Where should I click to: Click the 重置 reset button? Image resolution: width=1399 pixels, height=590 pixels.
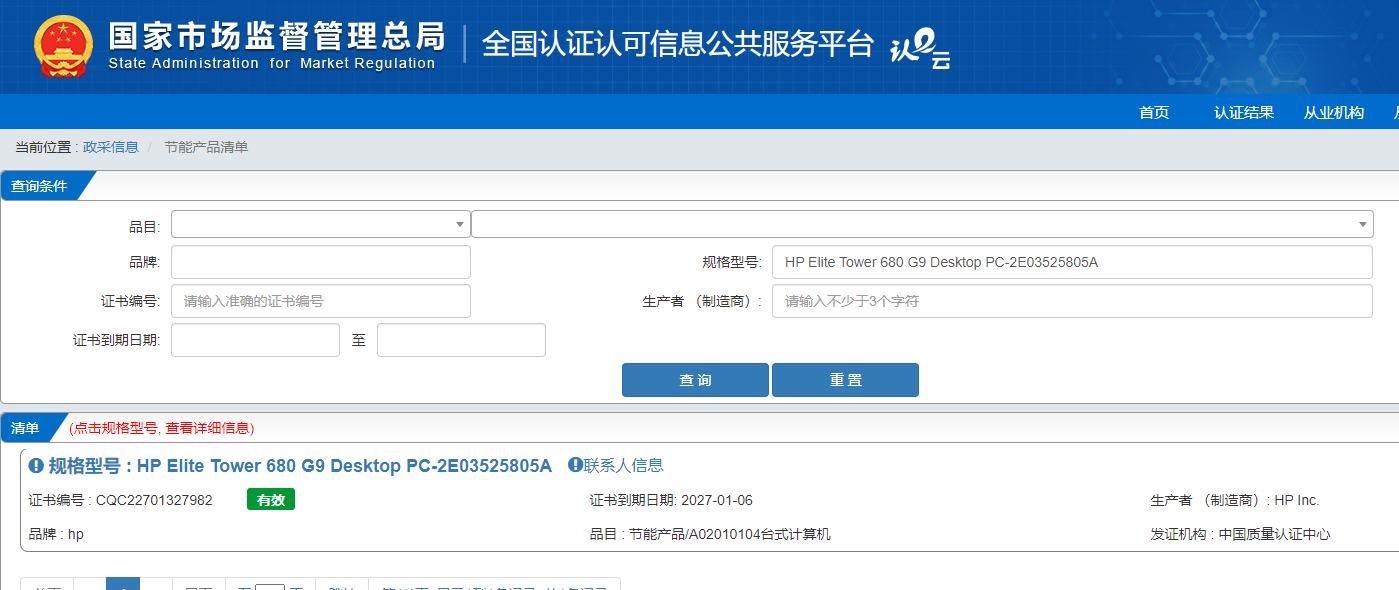(845, 380)
